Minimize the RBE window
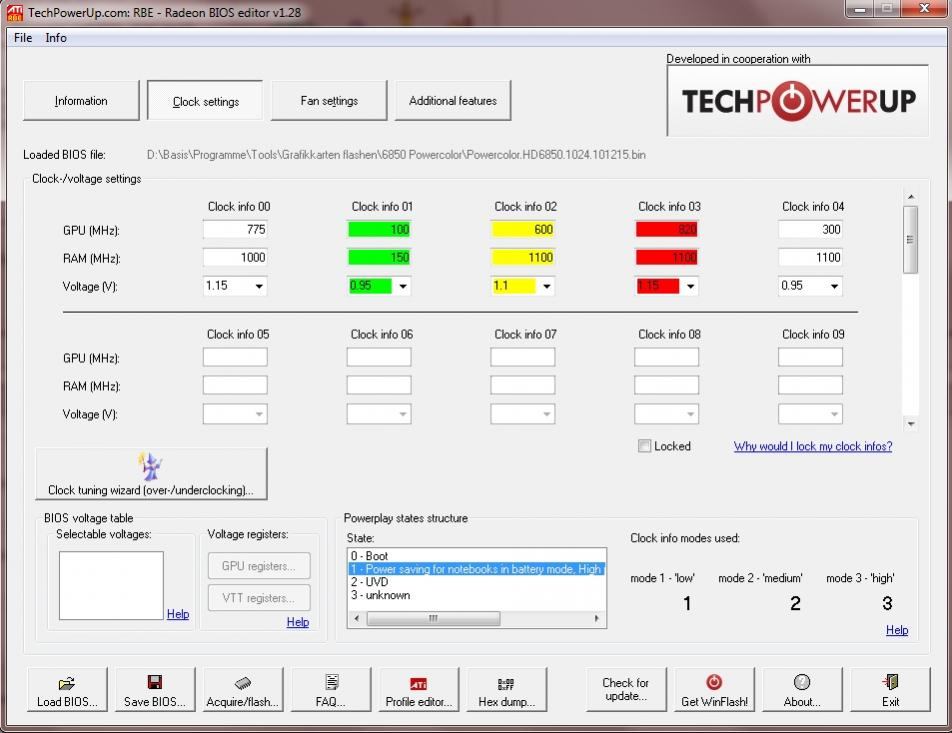This screenshot has height=733, width=952. point(860,9)
